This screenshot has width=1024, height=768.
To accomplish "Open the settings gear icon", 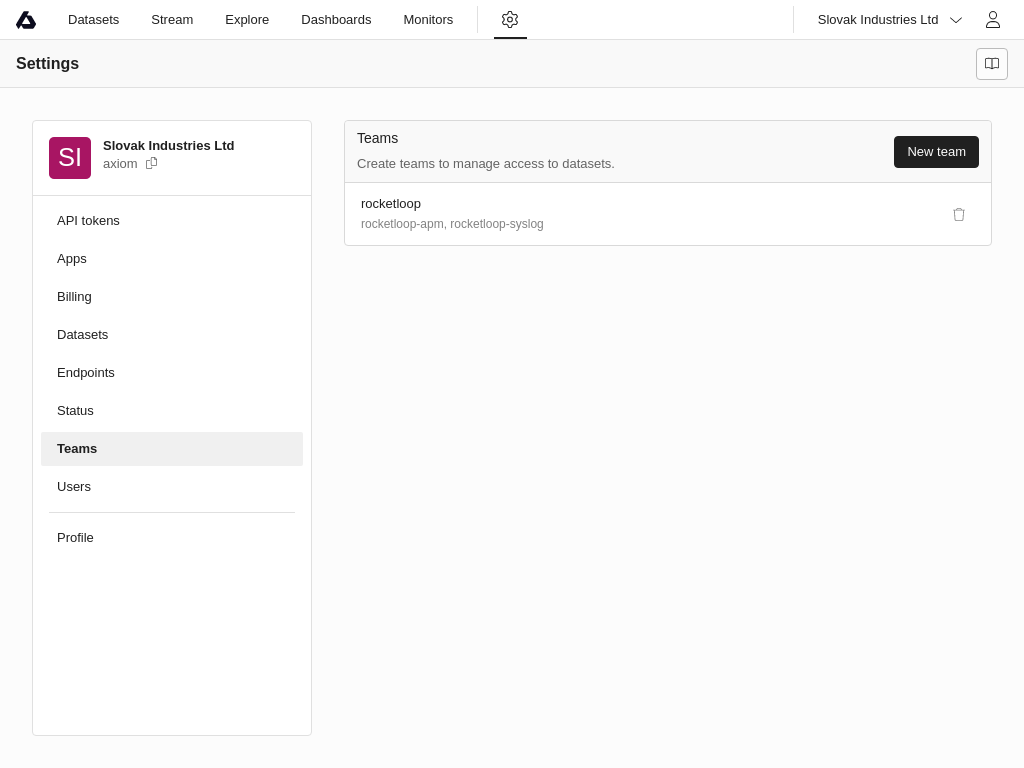I will [510, 20].
